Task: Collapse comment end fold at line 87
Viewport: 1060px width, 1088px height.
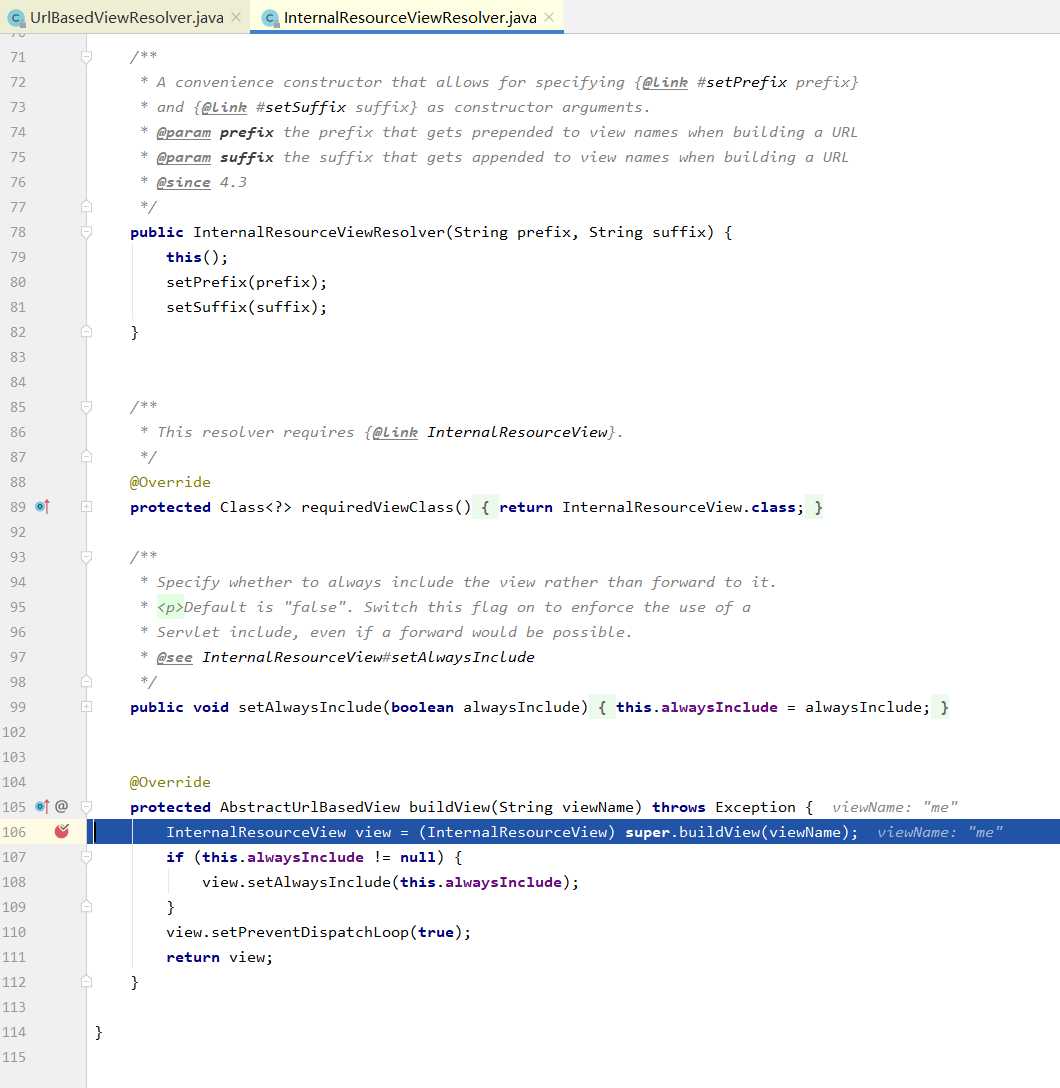Action: [x=86, y=457]
